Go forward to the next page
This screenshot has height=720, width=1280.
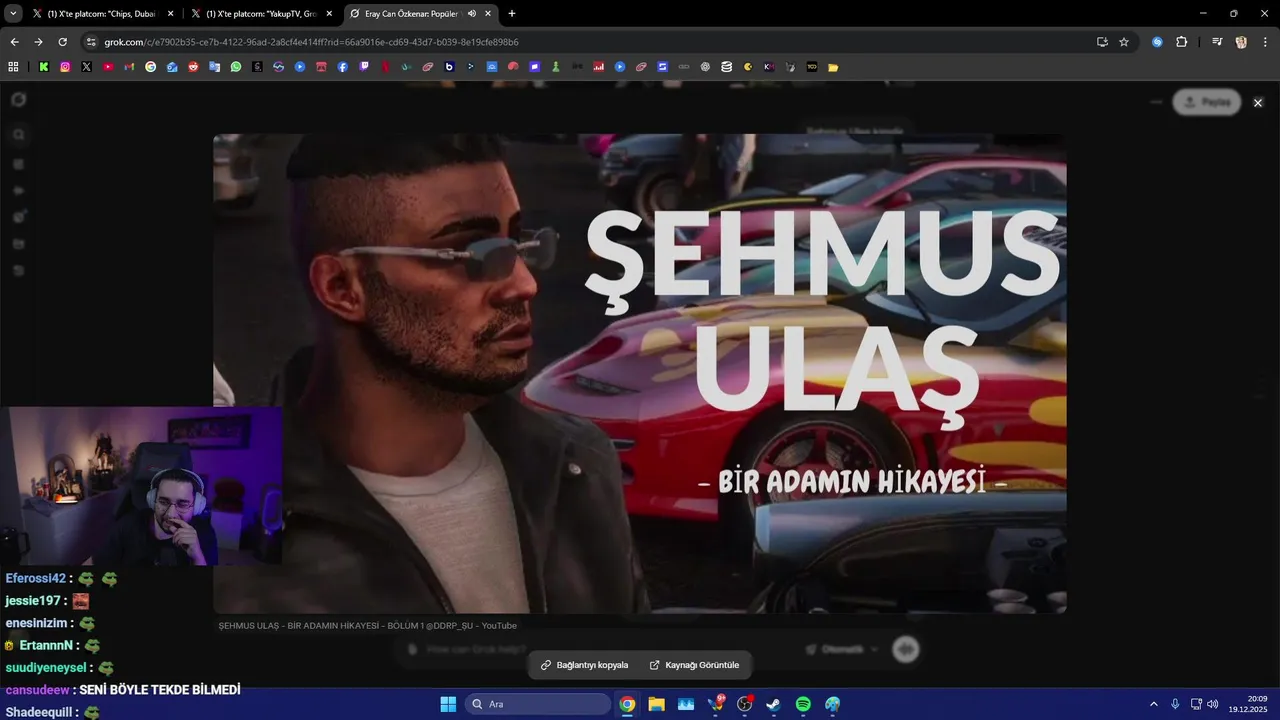point(38,42)
